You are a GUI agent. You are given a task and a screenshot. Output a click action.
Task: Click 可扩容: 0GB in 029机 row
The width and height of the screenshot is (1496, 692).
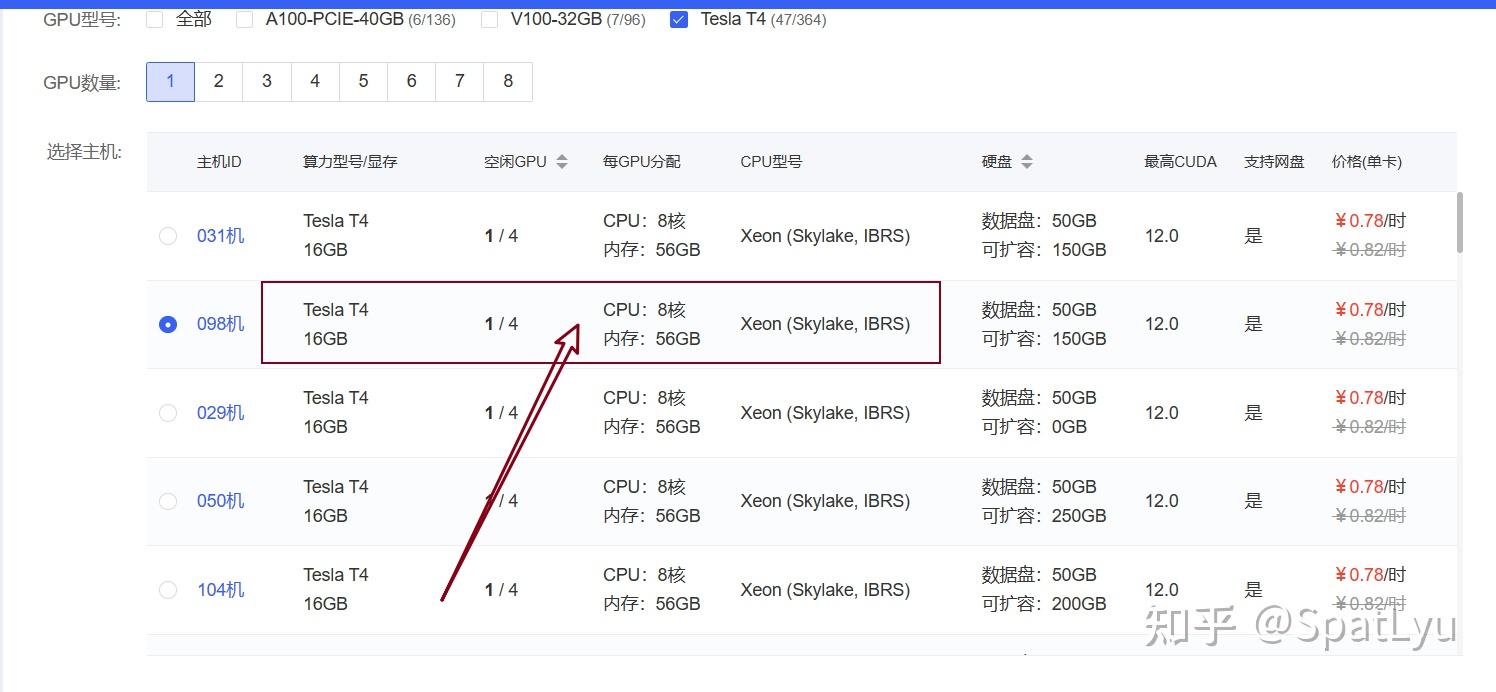click(1034, 427)
